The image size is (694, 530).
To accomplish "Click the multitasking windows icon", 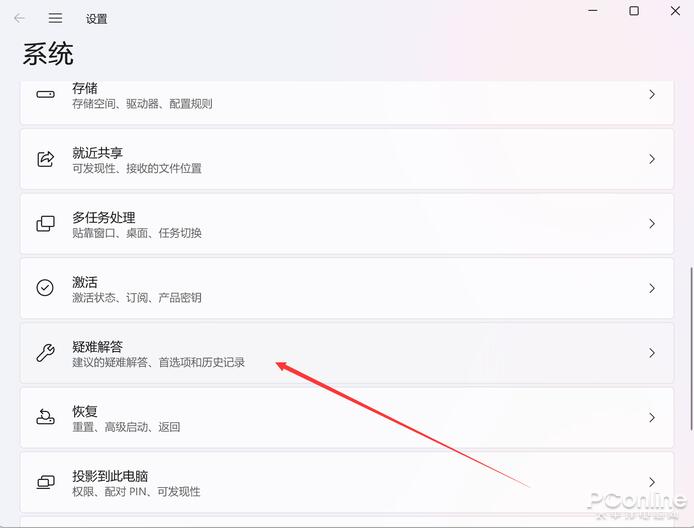I will [x=45, y=224].
